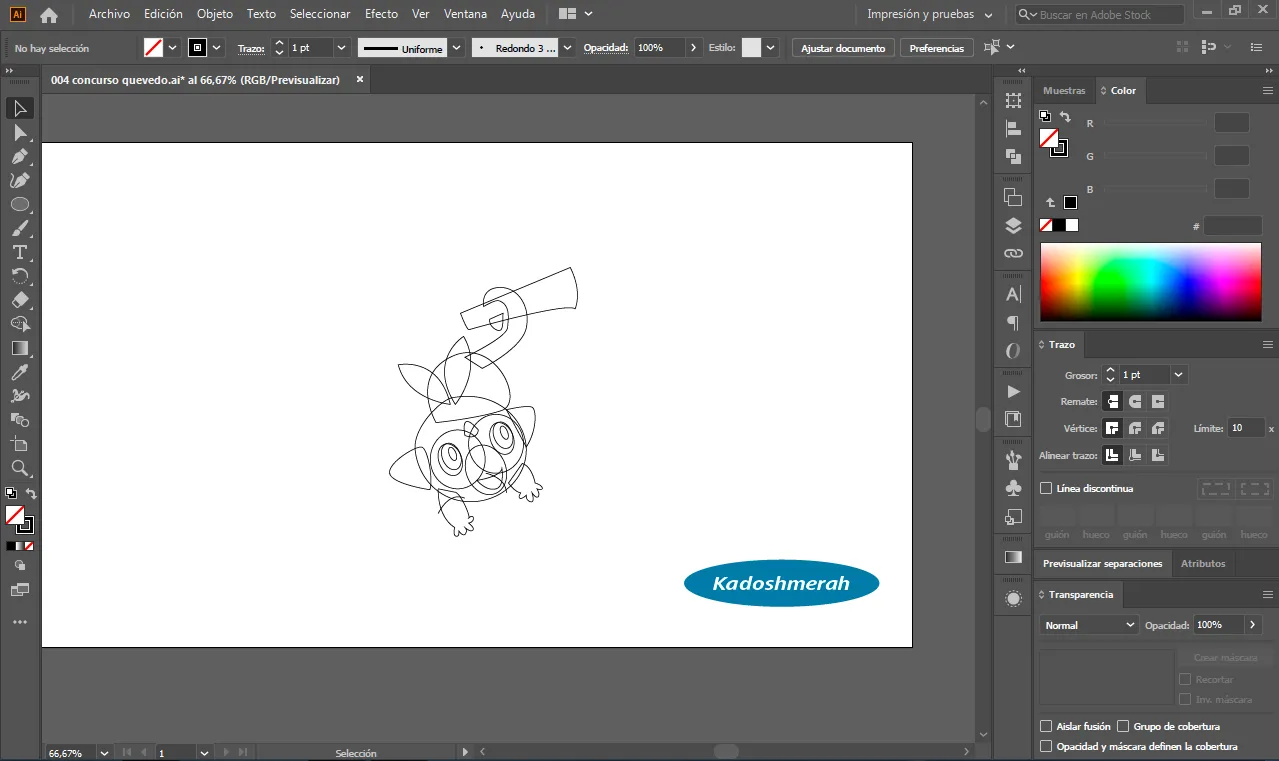Select the Artboard tool
Viewport: 1279px width, 761px height.
click(19, 444)
